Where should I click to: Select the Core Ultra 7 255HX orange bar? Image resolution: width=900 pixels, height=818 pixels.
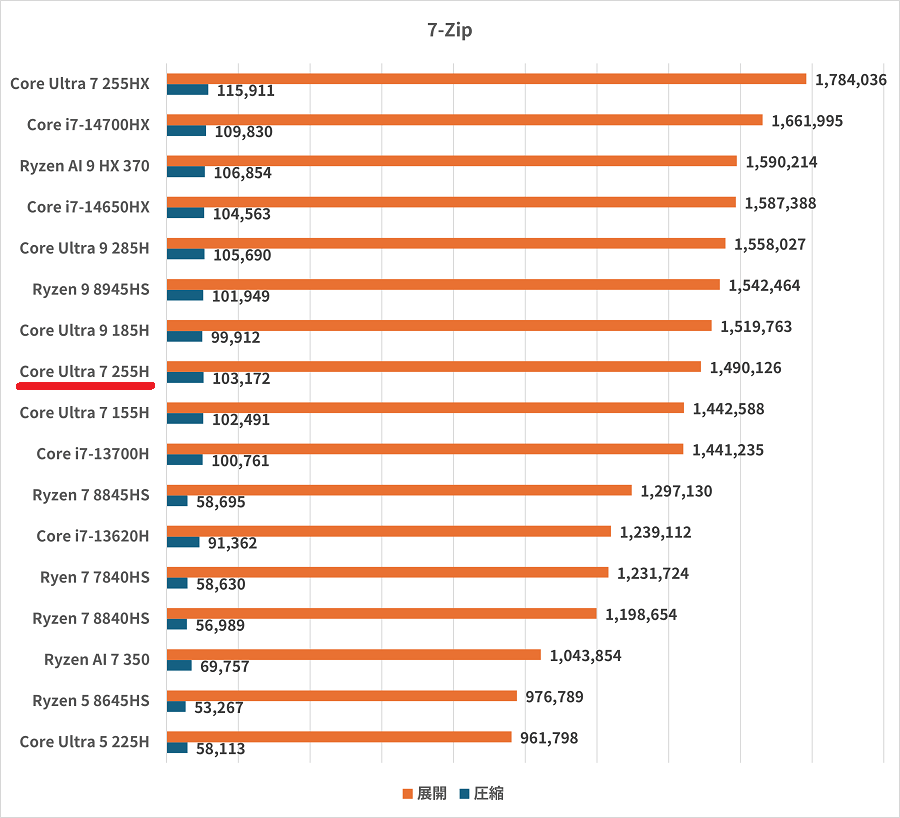(486, 79)
